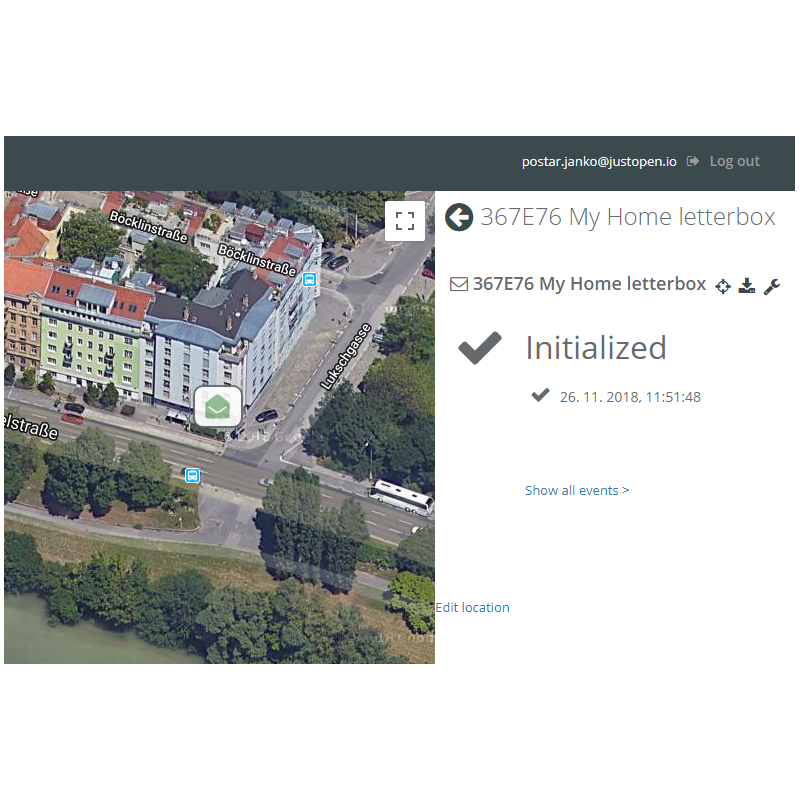
Task: Click the envelope icon before the letterbox name
Action: 459,283
